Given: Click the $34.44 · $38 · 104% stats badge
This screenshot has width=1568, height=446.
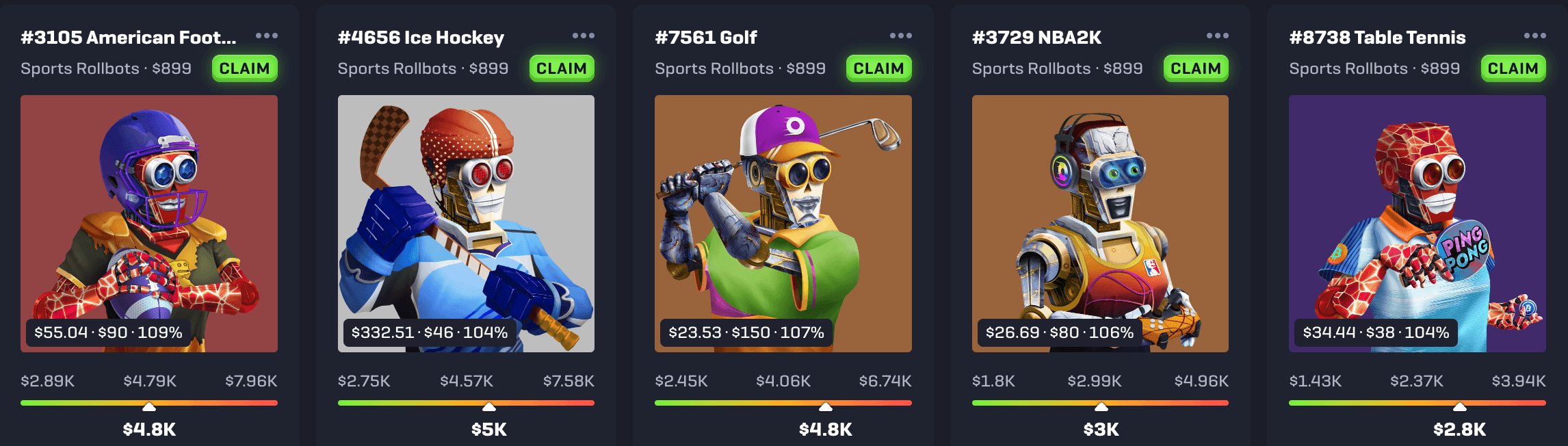Looking at the screenshot, I should pyautogui.click(x=1376, y=332).
